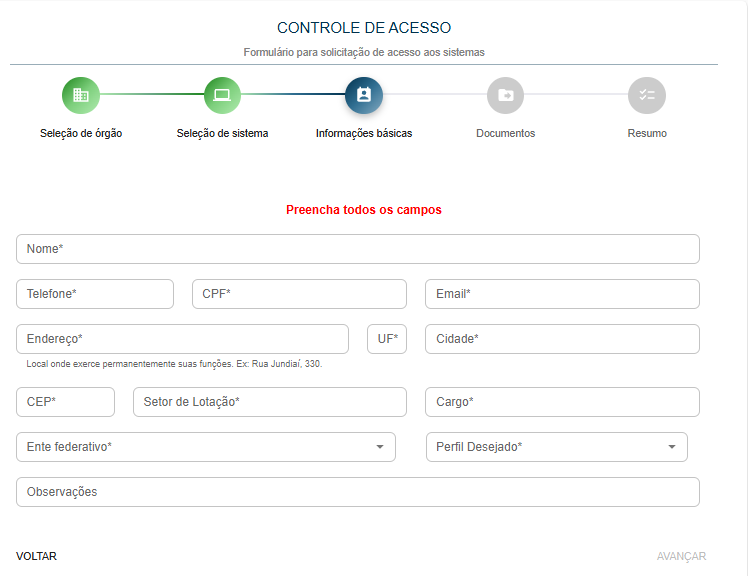Open the Ente federativo dropdown
This screenshot has height=576, width=748.
[206, 447]
